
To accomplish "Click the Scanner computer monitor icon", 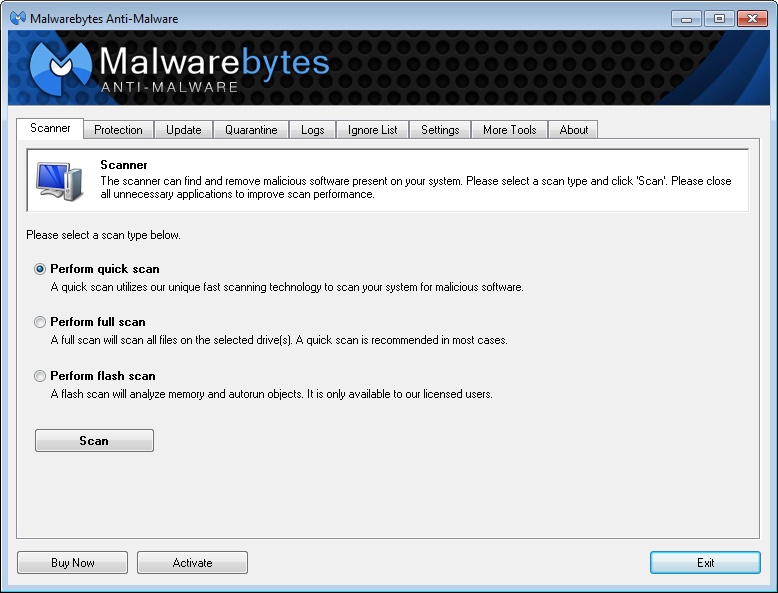I will (56, 179).
